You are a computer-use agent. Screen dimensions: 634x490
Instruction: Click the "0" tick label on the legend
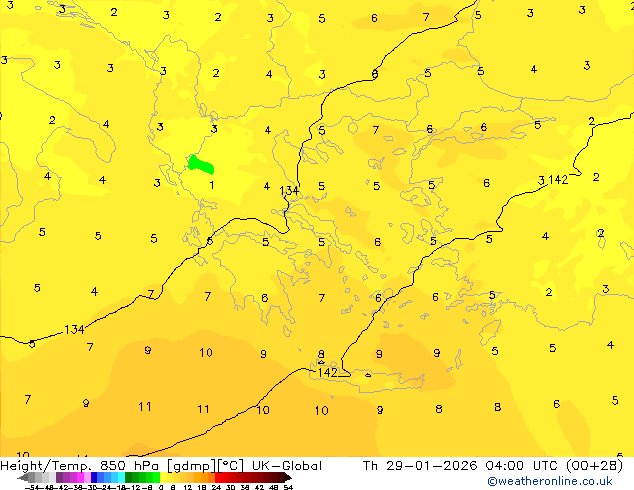coord(161,487)
